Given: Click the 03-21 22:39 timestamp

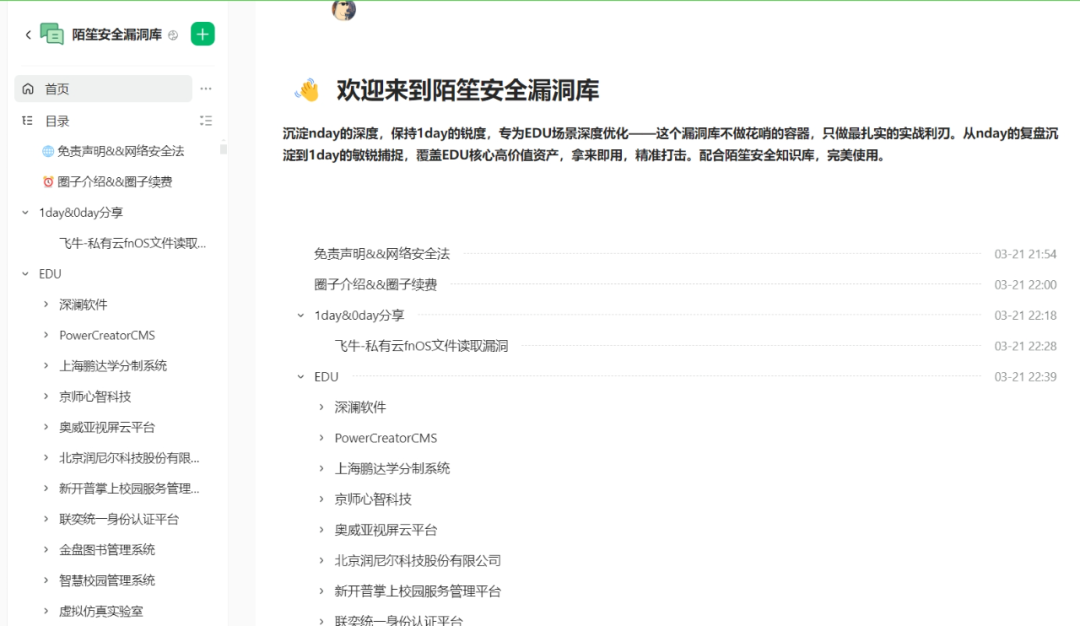Looking at the screenshot, I should tap(1025, 377).
